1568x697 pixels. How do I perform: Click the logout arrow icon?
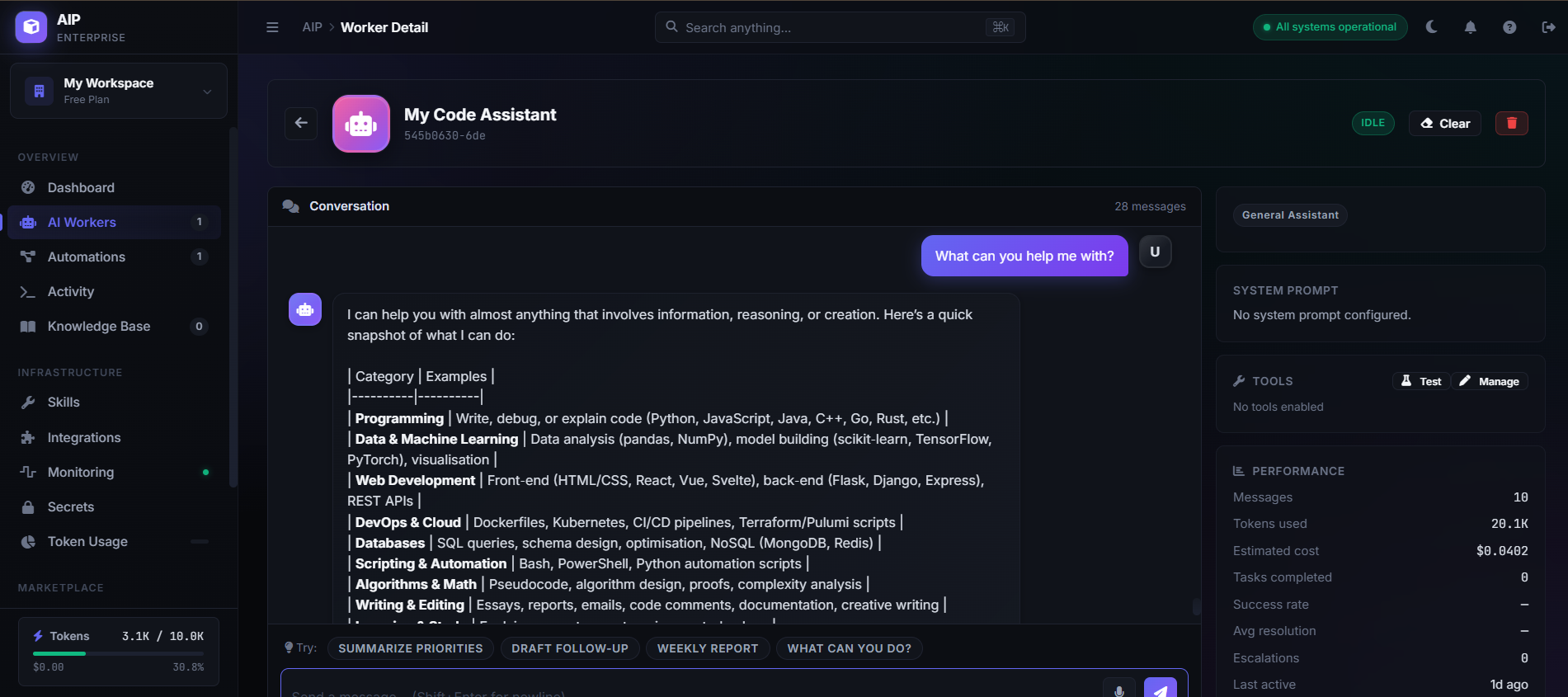[1548, 27]
